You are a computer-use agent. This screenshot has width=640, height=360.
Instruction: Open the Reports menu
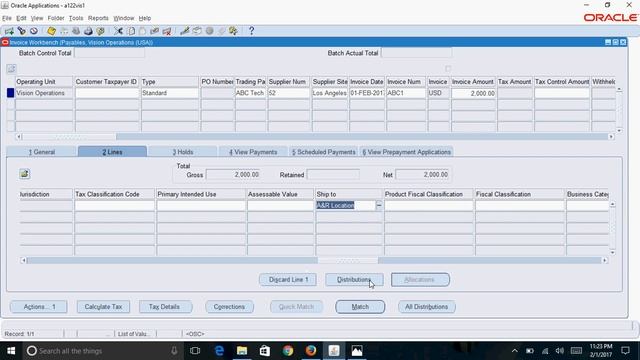tap(98, 18)
